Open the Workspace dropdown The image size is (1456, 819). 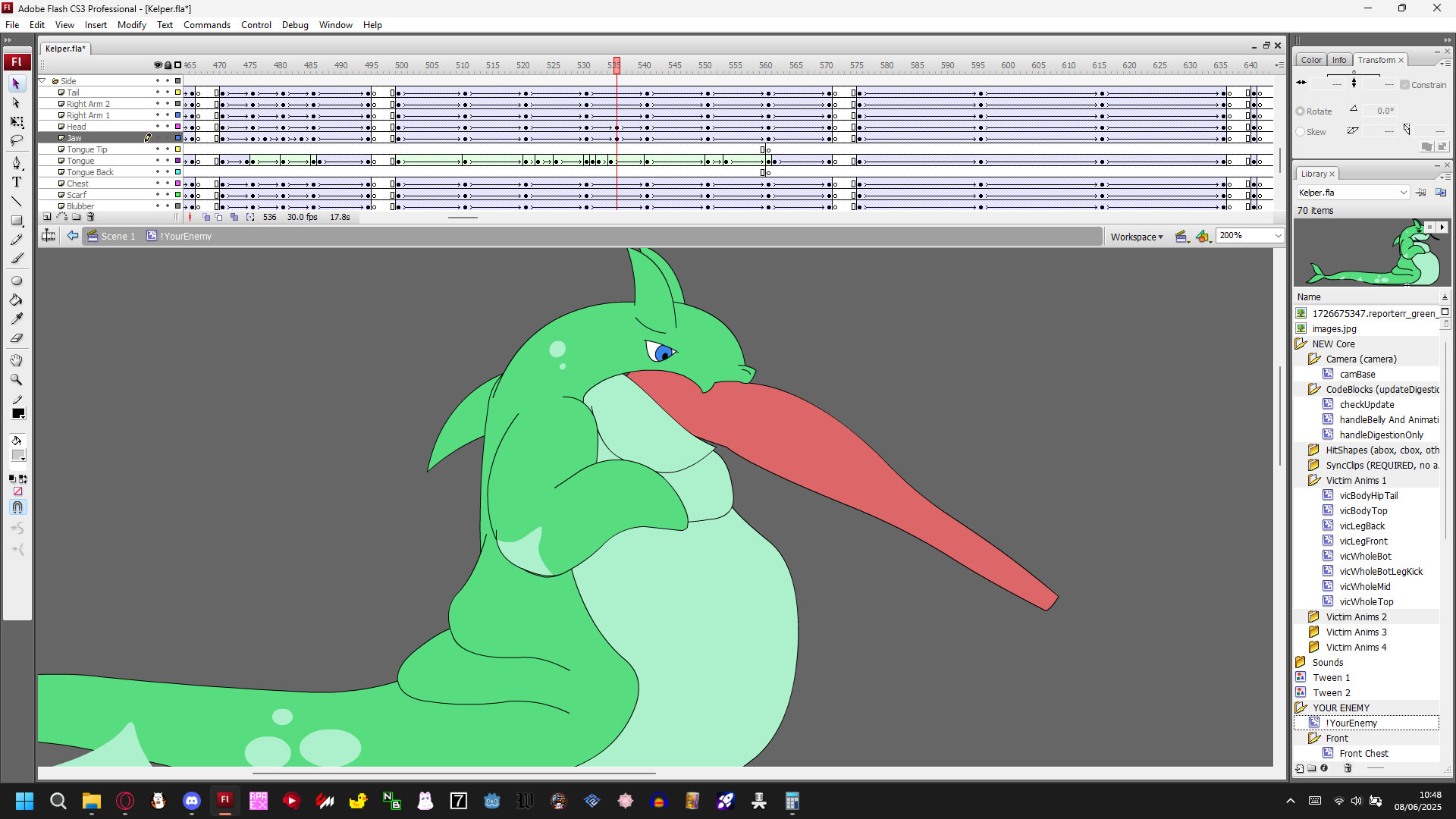pyautogui.click(x=1137, y=237)
